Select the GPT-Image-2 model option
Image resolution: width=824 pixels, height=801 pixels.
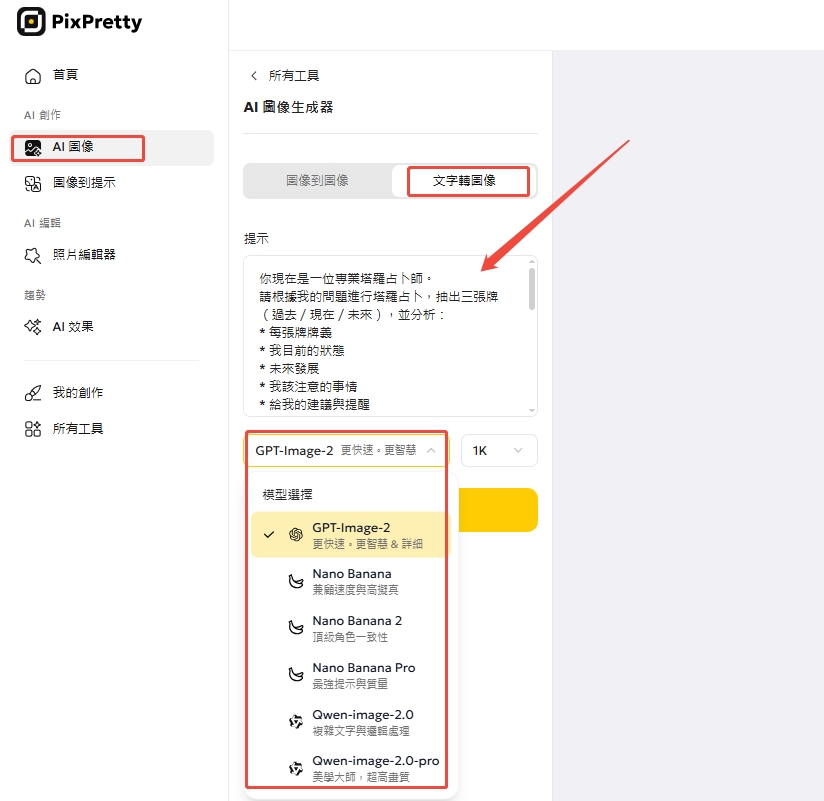[351, 535]
